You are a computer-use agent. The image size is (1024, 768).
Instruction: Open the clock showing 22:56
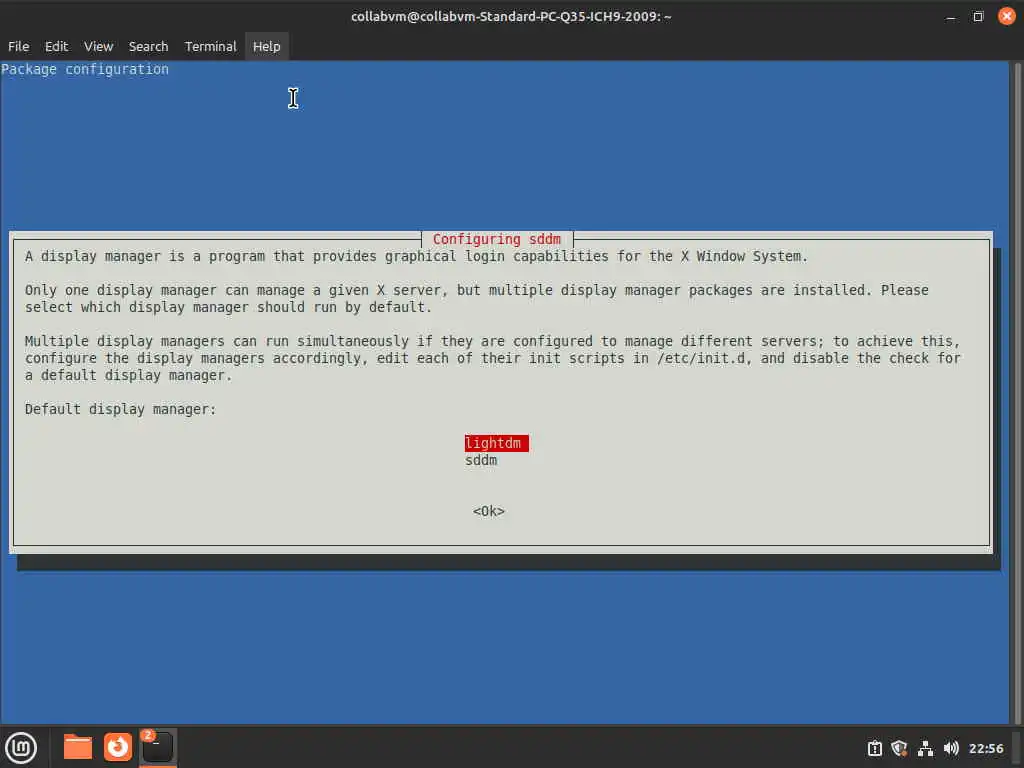(x=985, y=748)
